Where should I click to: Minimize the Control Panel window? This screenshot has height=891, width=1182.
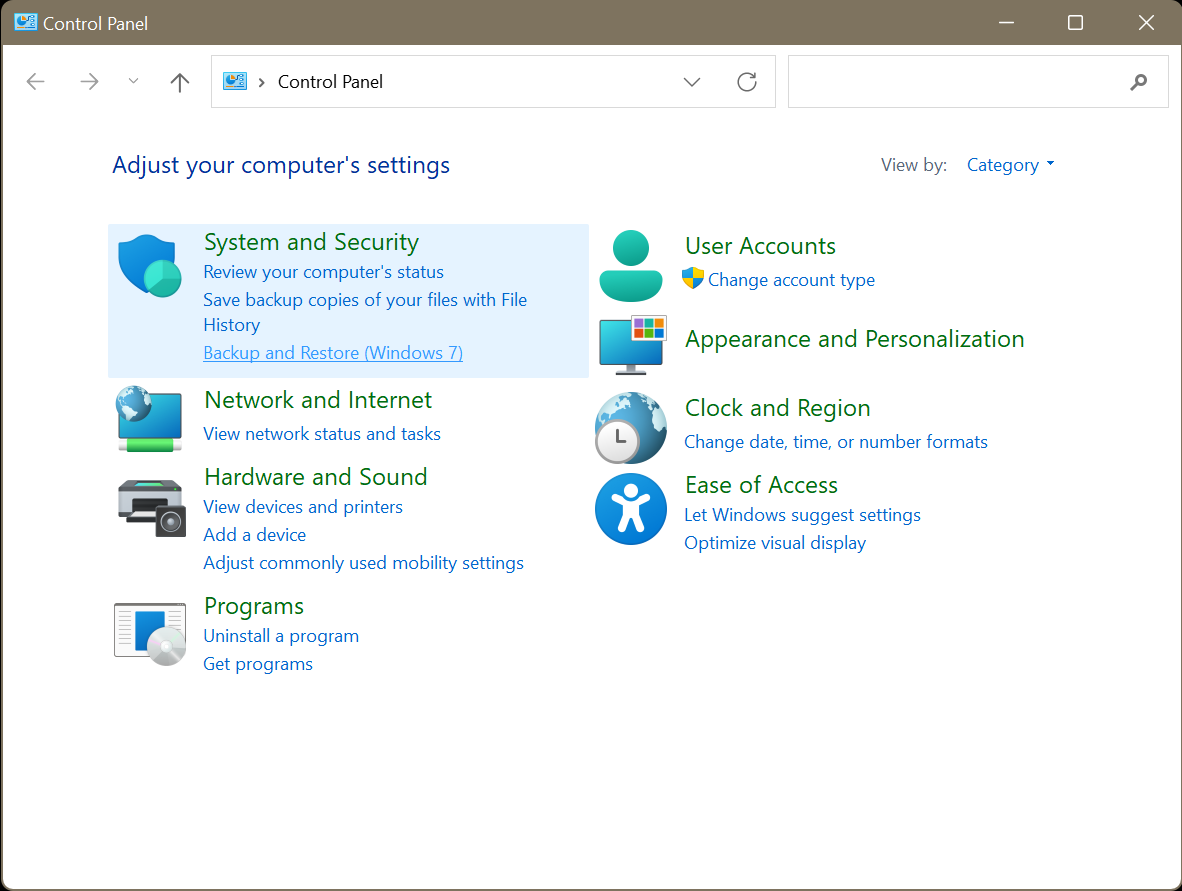pyautogui.click(x=1006, y=23)
